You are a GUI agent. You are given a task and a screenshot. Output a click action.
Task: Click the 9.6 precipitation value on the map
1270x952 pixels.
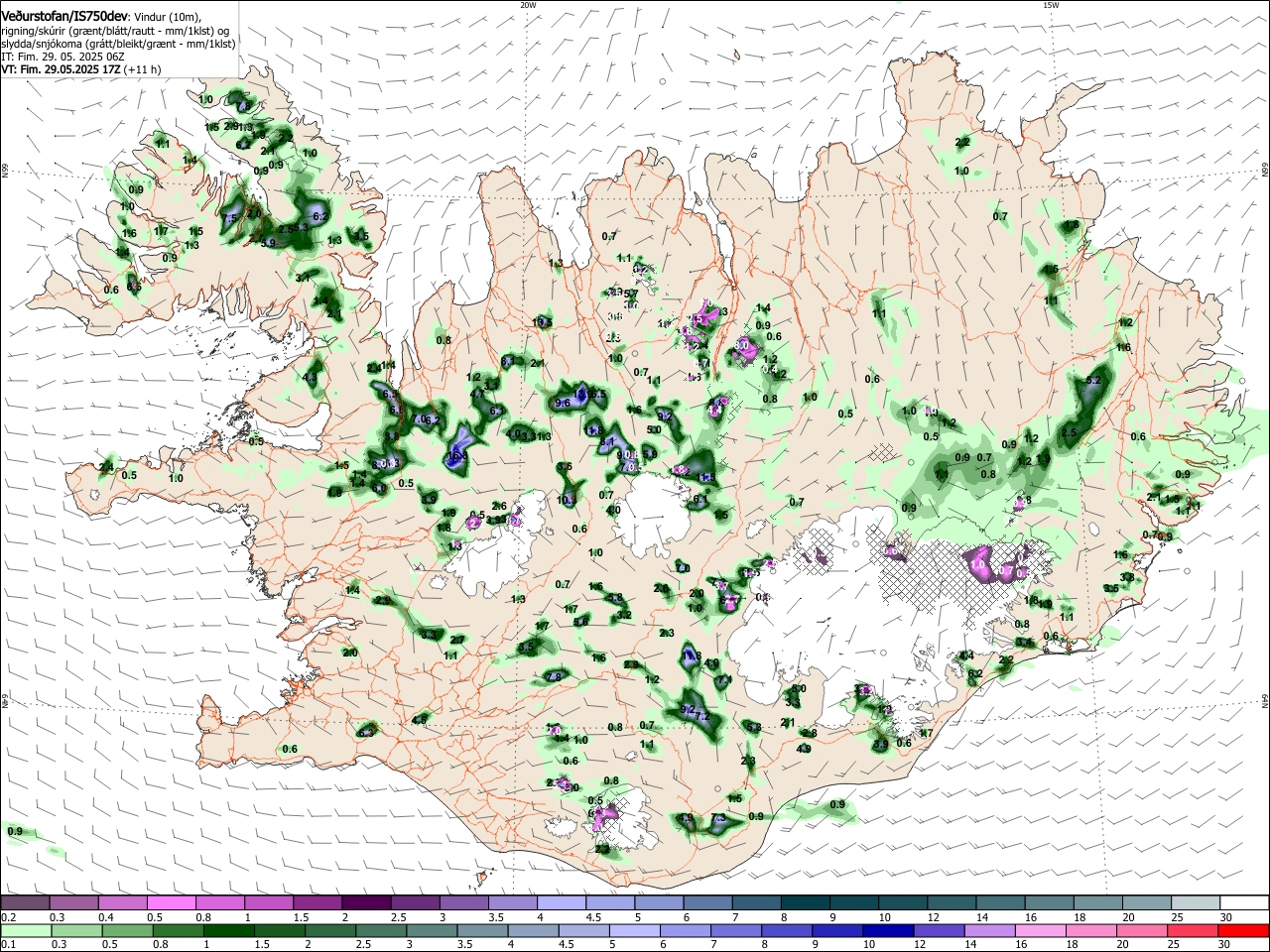tap(563, 403)
